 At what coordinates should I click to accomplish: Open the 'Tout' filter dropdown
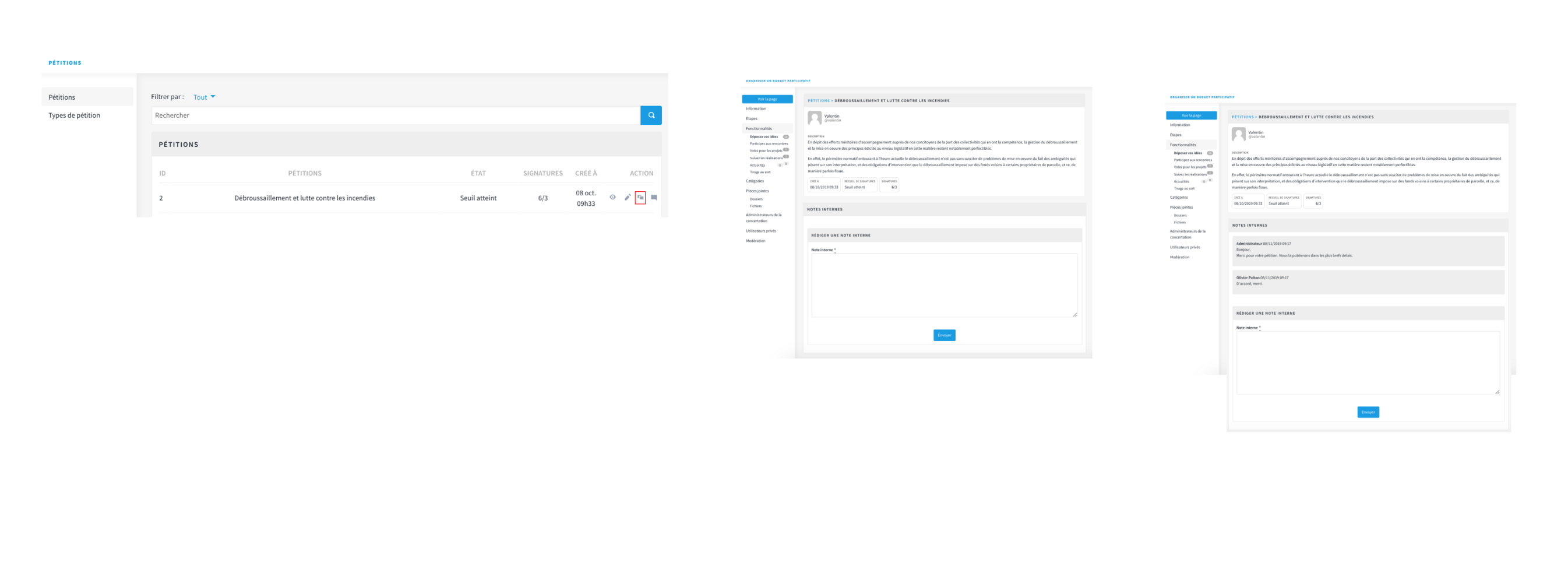point(204,97)
